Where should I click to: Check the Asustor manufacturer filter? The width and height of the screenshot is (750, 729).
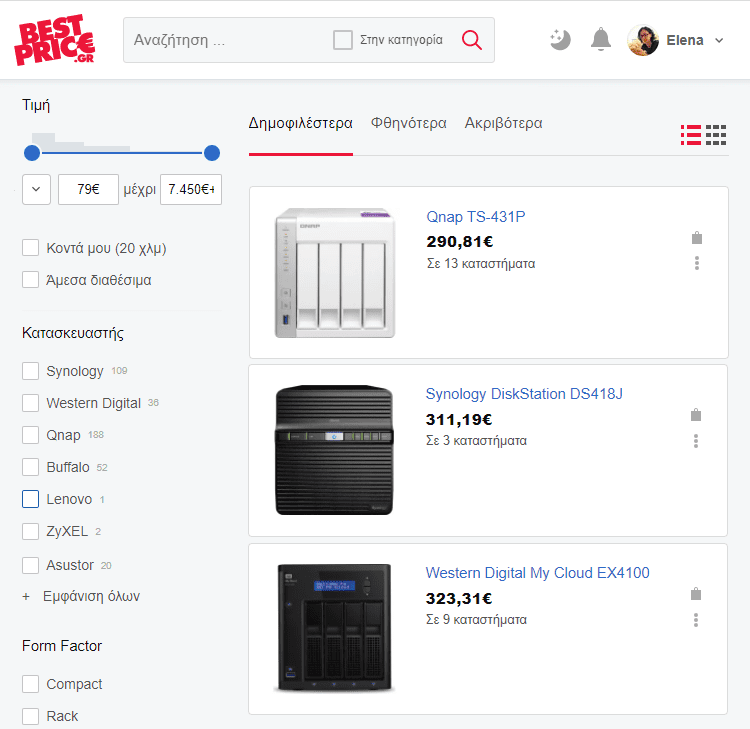31,565
